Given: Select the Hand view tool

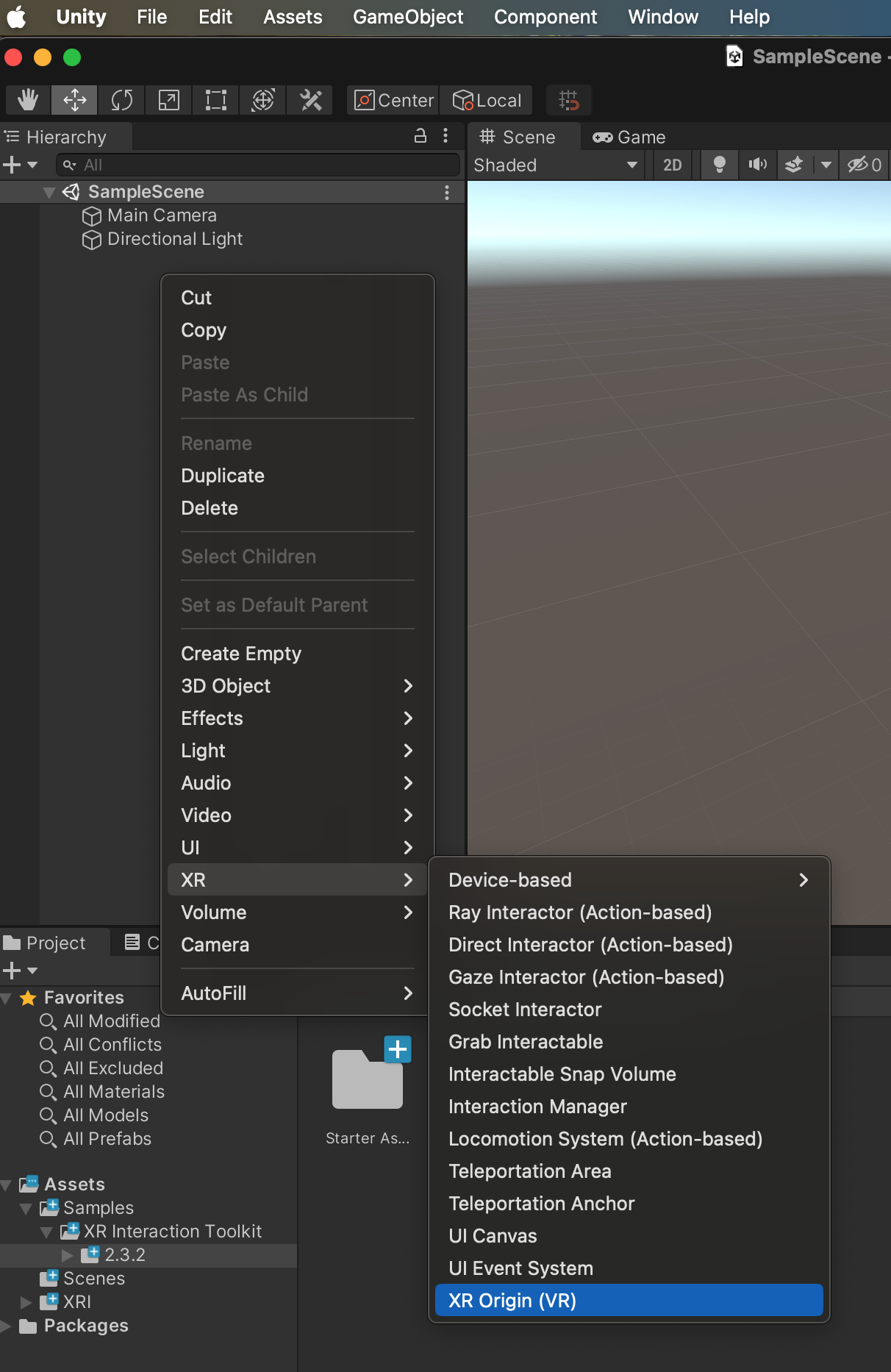Looking at the screenshot, I should (28, 100).
